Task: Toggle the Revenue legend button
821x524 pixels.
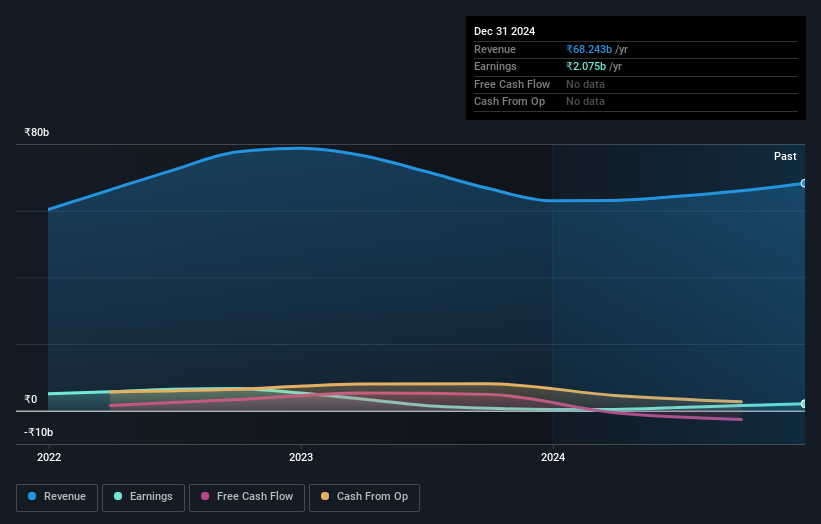Action: pyautogui.click(x=57, y=497)
